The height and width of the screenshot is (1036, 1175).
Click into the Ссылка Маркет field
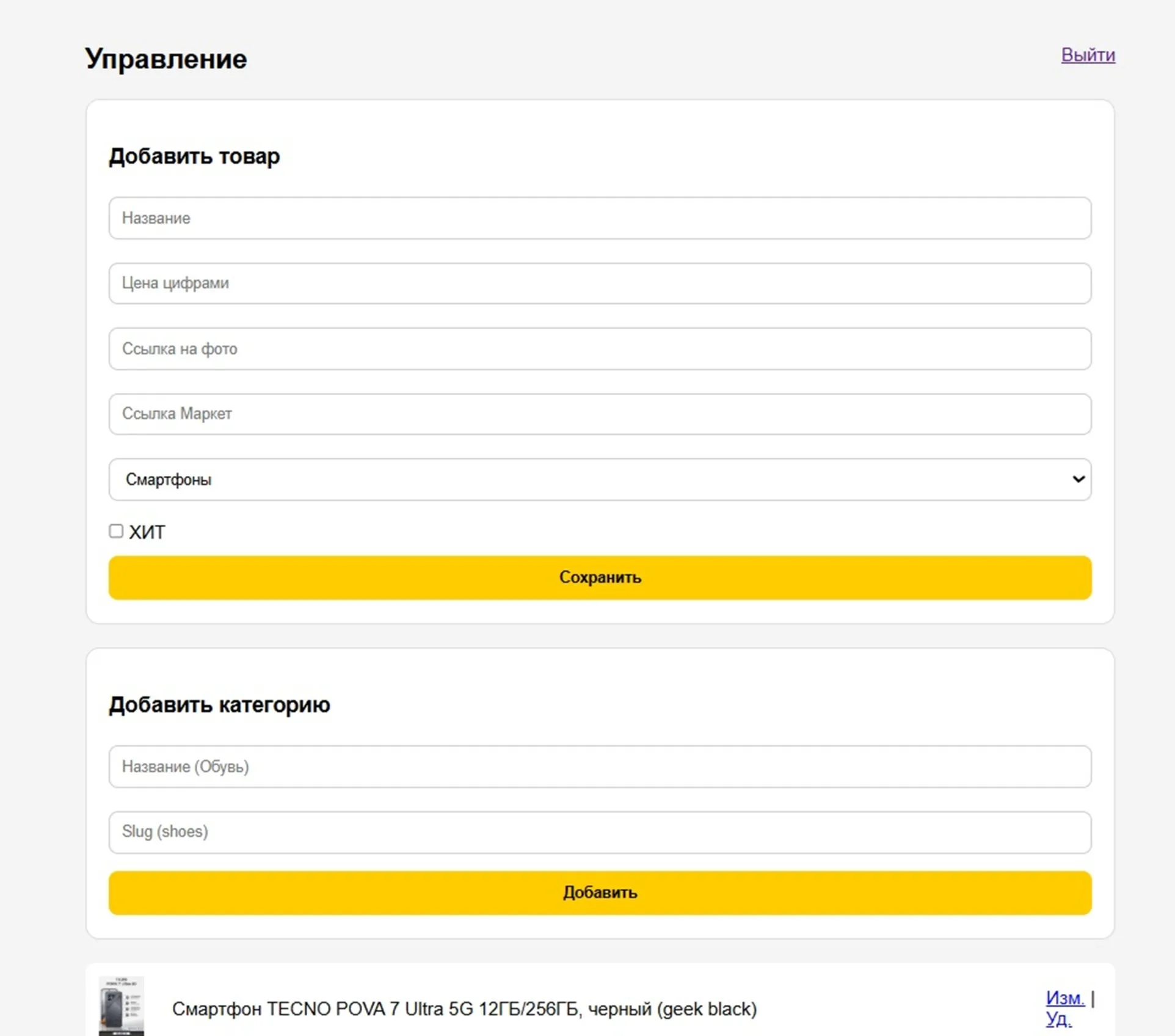click(x=600, y=414)
